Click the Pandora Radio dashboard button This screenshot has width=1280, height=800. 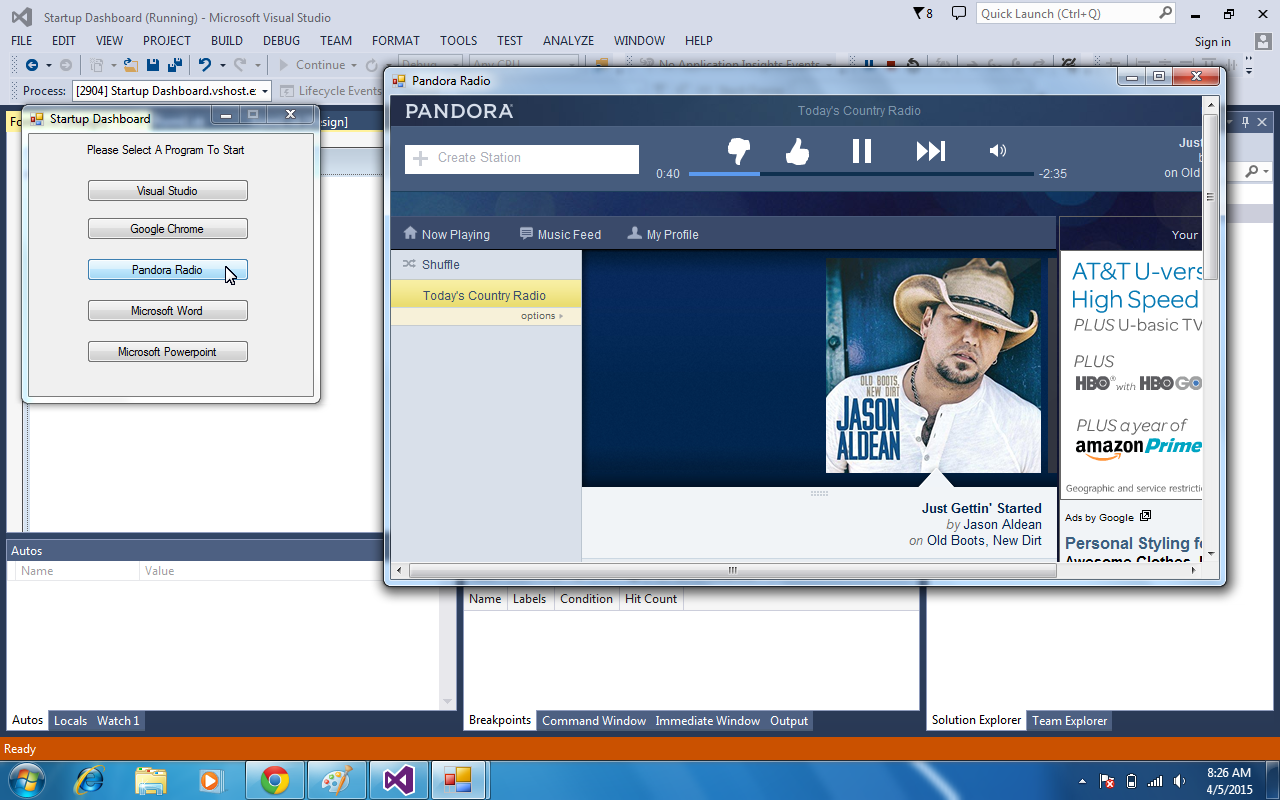pos(167,270)
